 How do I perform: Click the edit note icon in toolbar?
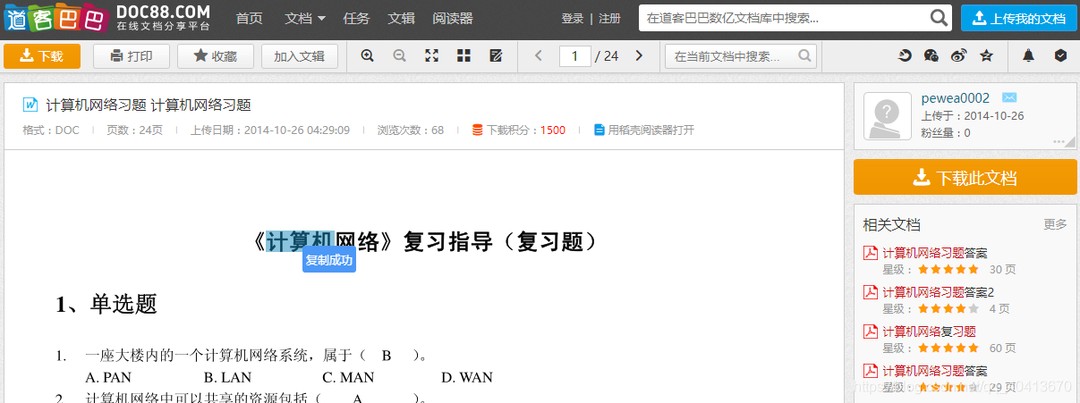[x=496, y=56]
